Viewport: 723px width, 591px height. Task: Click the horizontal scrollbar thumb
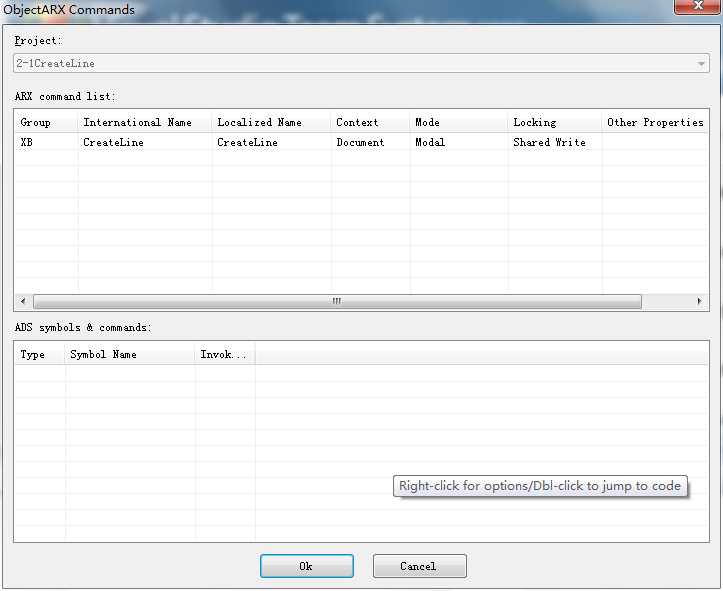337,301
